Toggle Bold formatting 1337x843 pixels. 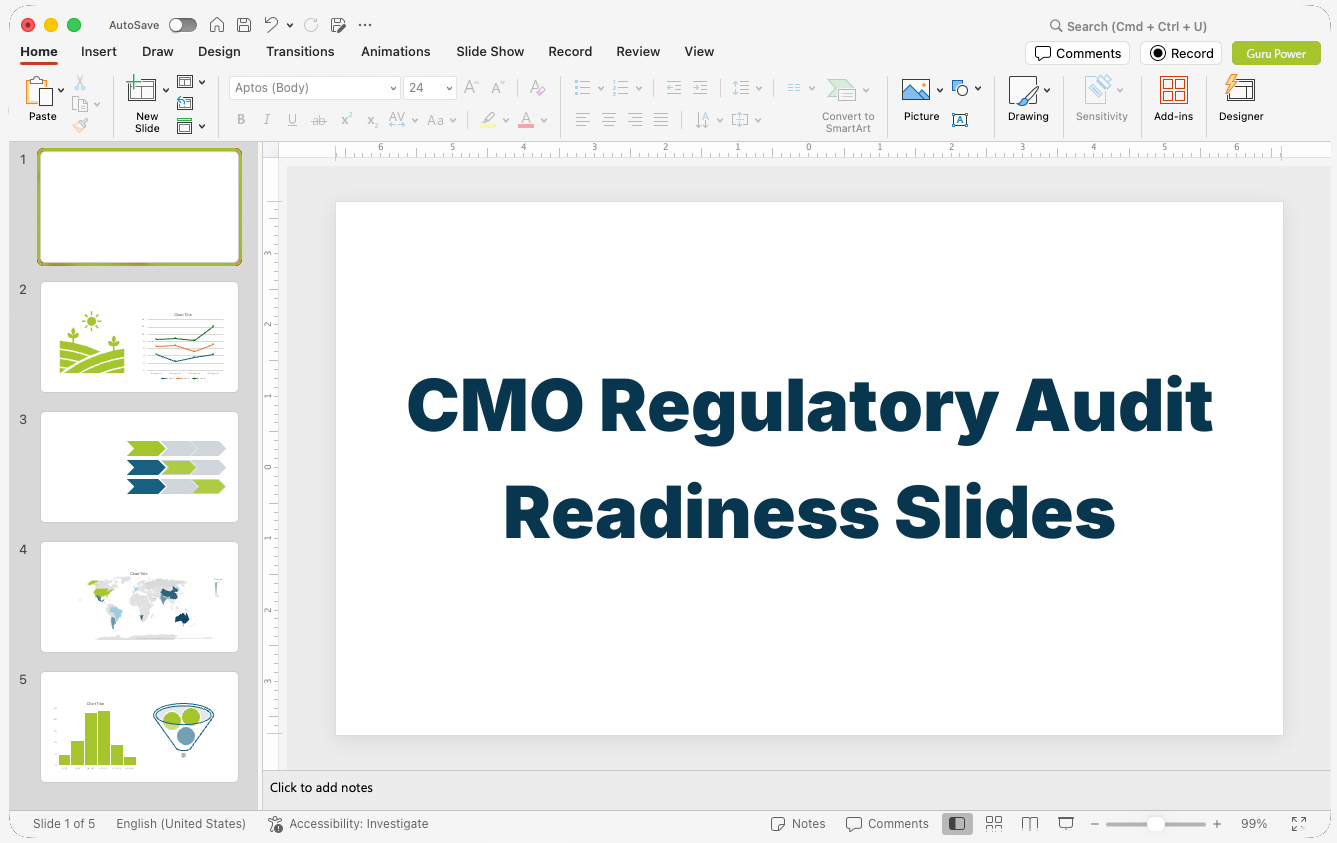(241, 120)
